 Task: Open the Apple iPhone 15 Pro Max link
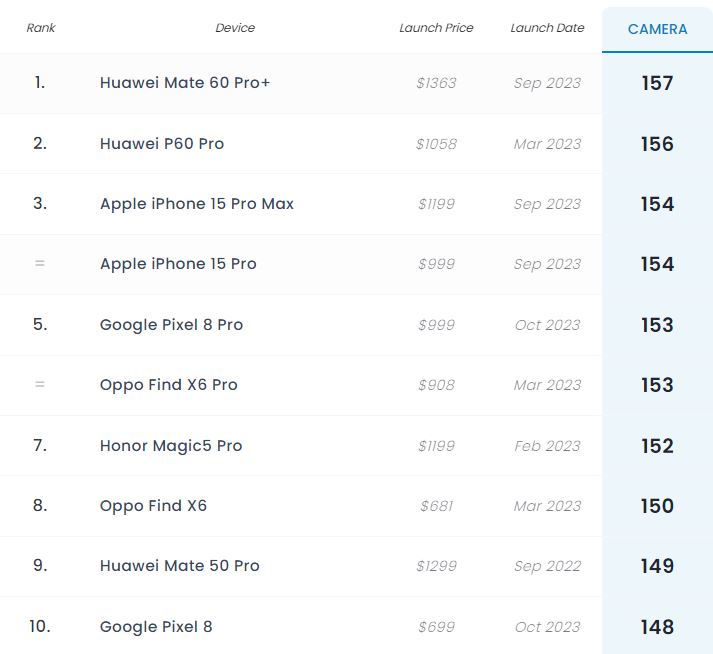[197, 204]
